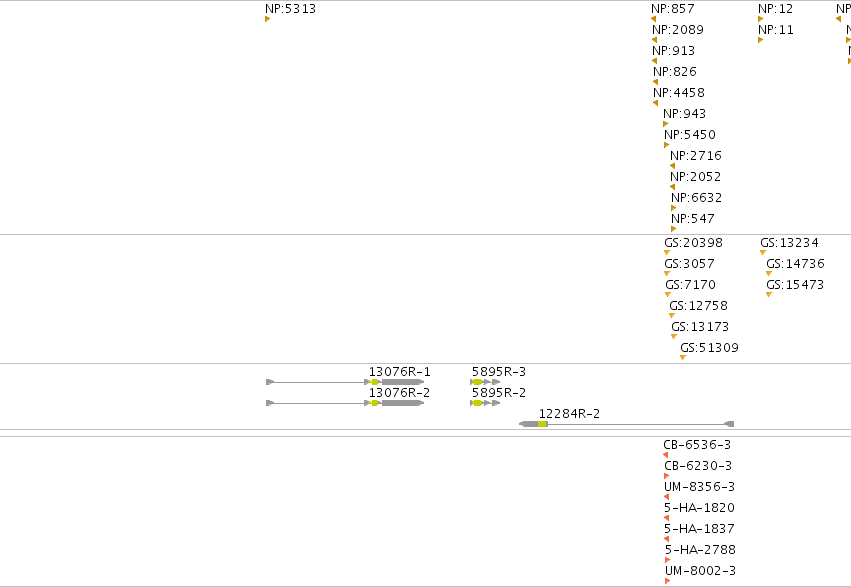Select the NP:4458 insertion label
This screenshot has height=587, width=851.
679,93
